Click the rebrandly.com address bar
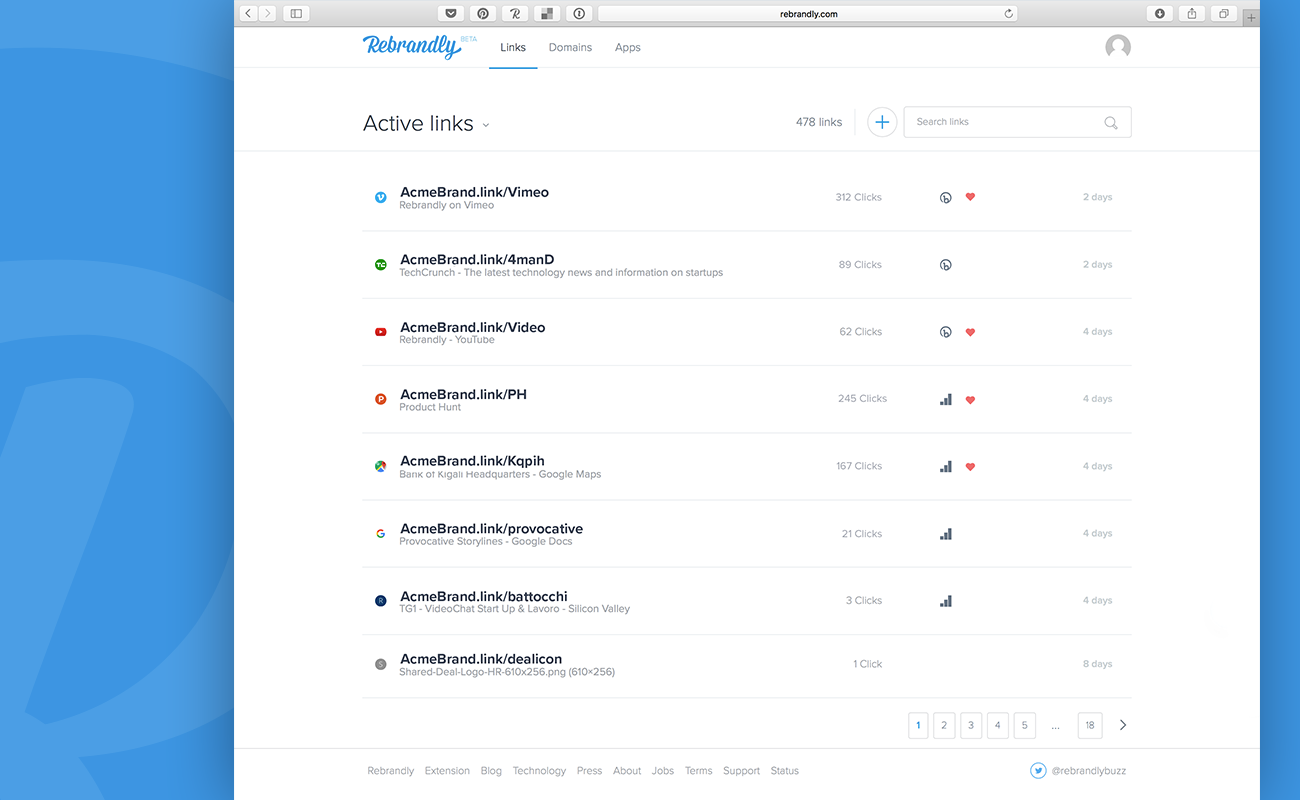Viewport: 1300px width, 800px height. [x=808, y=14]
